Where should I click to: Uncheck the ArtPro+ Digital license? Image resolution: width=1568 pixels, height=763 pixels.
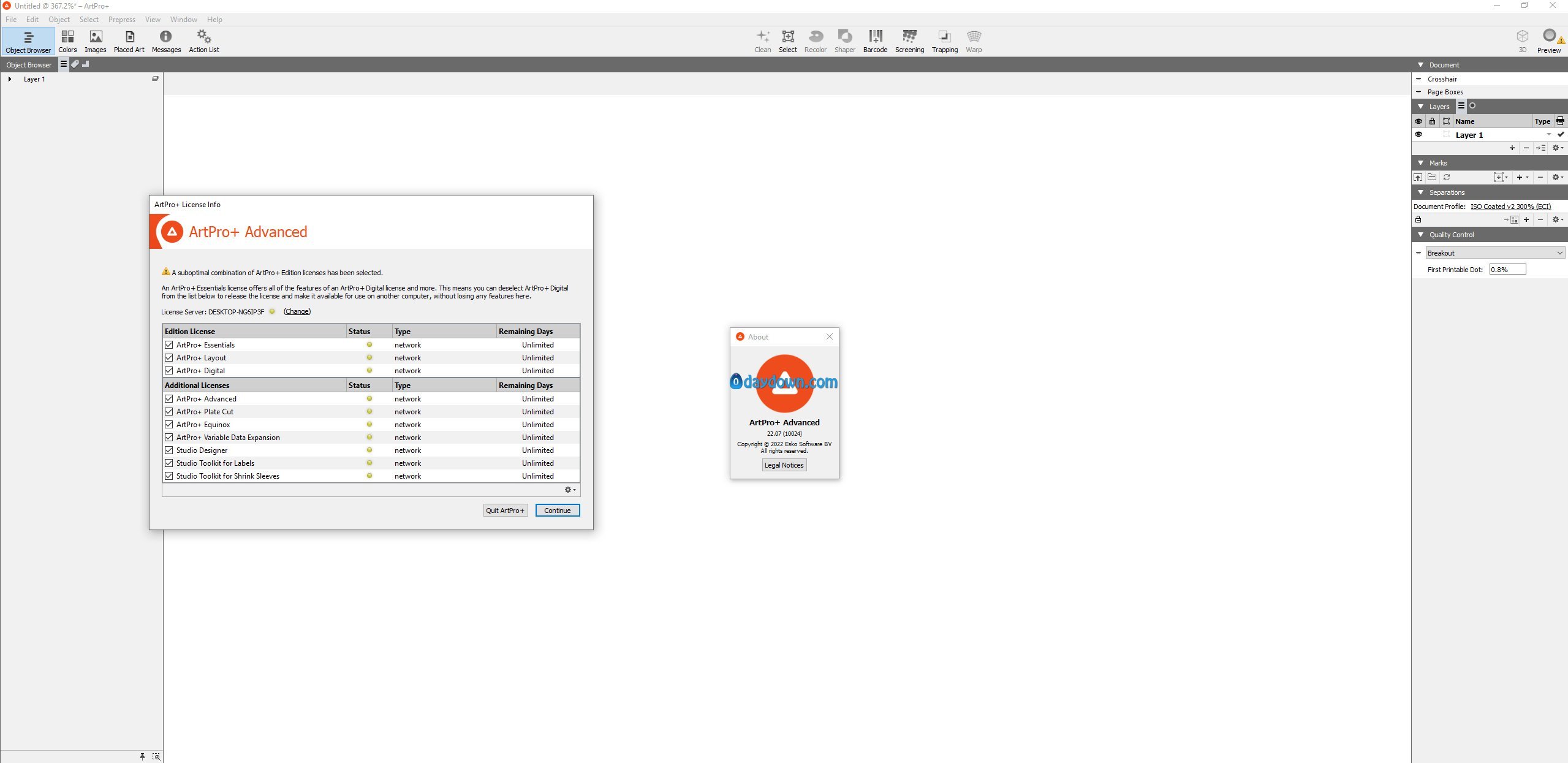tap(169, 371)
